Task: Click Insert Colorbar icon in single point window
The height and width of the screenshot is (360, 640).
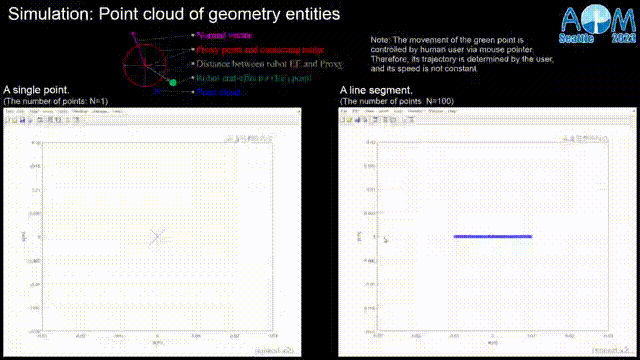Action: pyautogui.click(x=51, y=120)
